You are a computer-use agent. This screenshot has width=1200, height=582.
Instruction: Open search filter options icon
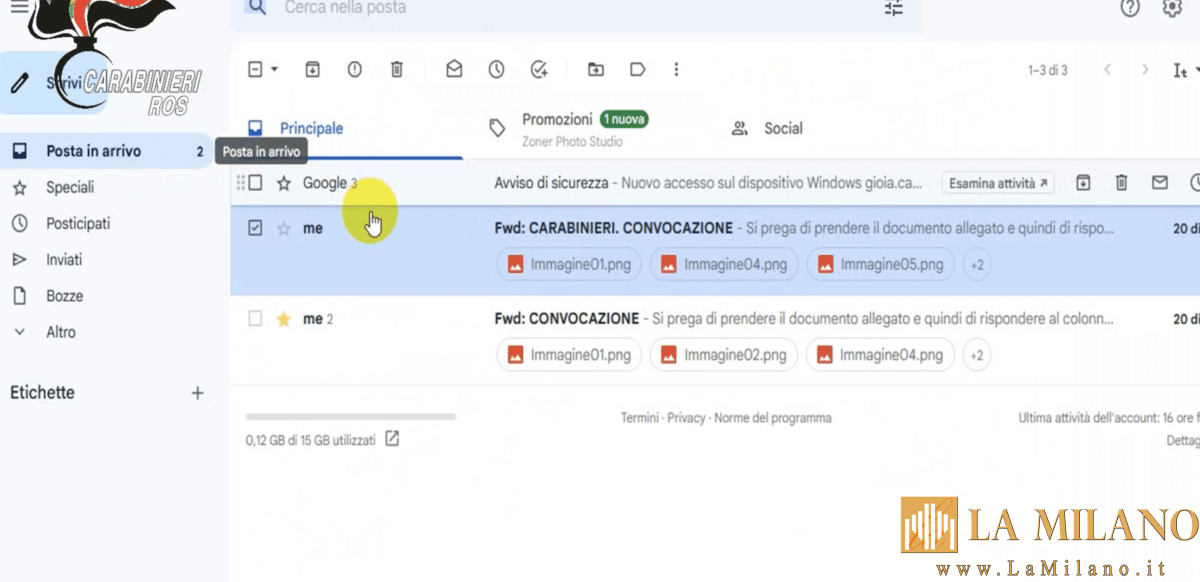coord(893,8)
